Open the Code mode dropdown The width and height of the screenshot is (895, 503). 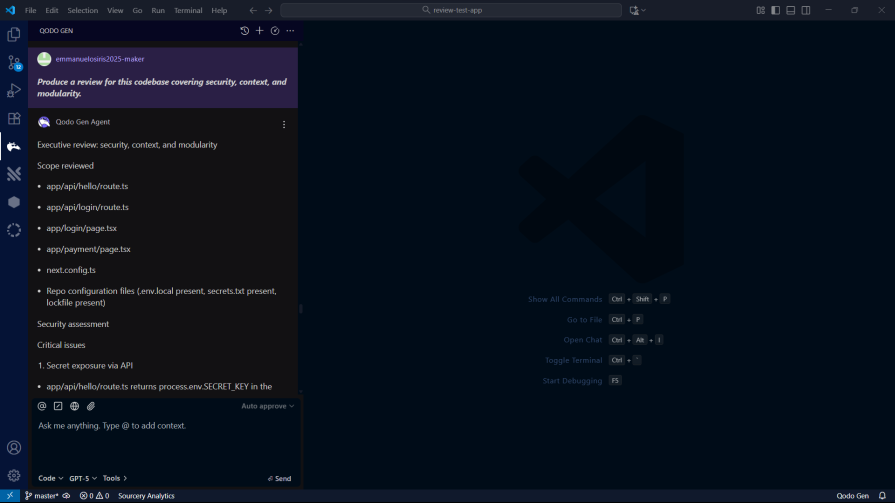click(x=50, y=478)
